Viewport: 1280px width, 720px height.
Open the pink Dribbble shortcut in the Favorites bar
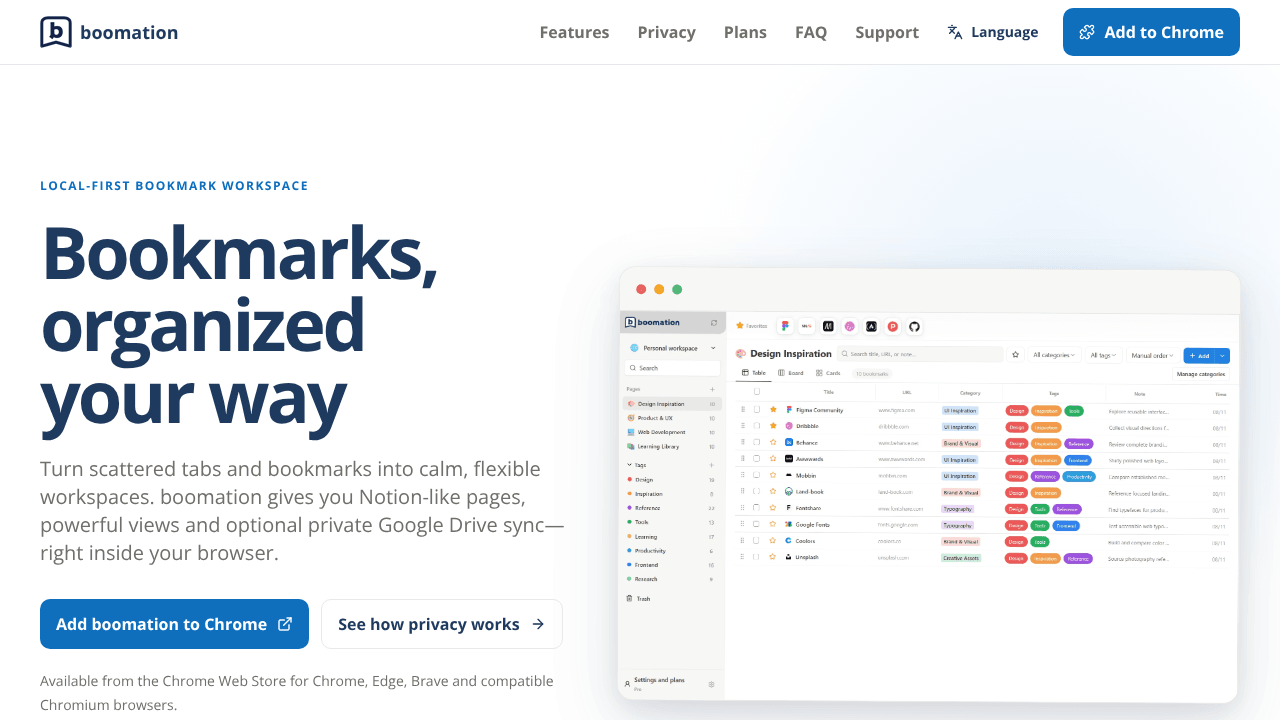click(x=849, y=326)
